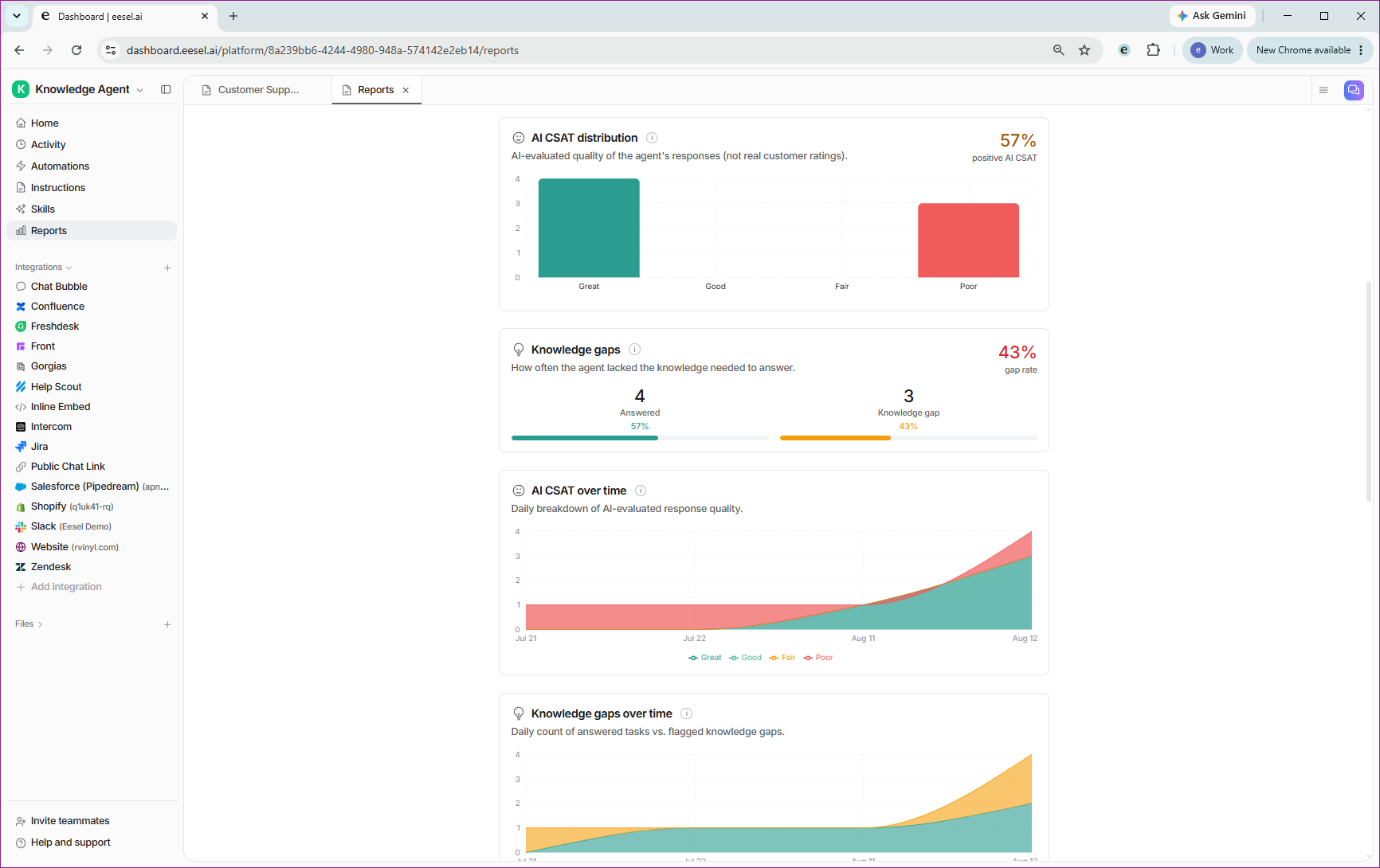
Task: Select the Reports tab
Action: (x=375, y=90)
